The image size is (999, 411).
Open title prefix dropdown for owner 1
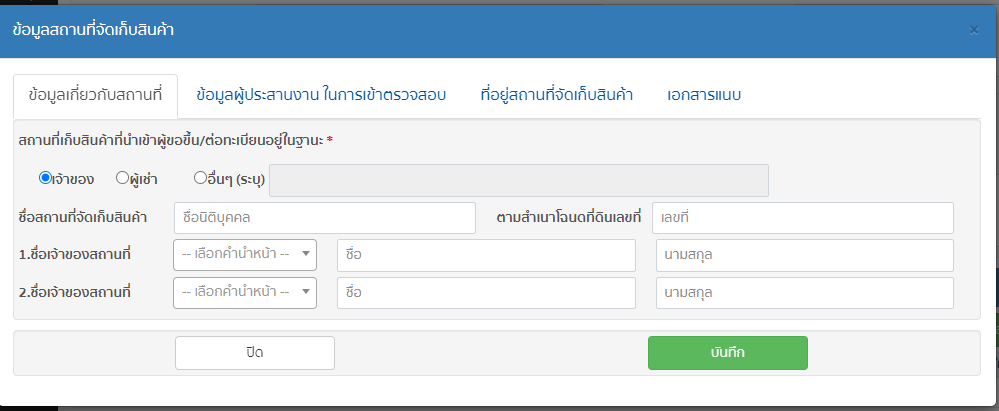click(245, 255)
